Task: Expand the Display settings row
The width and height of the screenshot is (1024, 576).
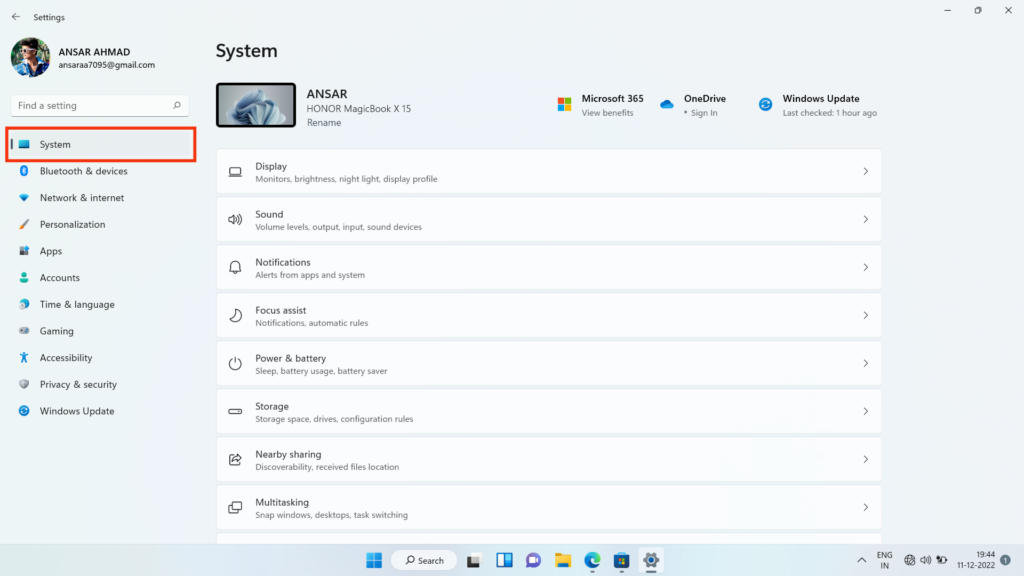Action: [x=549, y=172]
